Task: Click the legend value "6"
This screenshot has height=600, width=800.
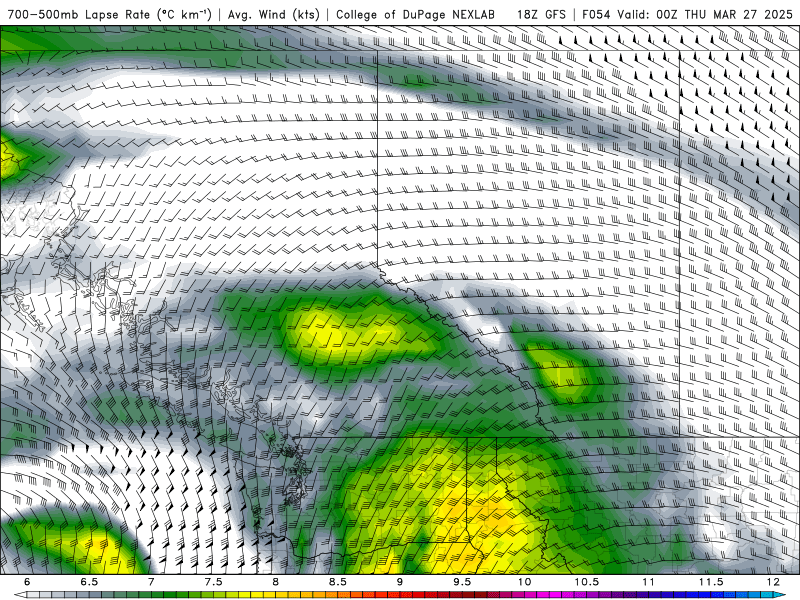Action: coord(27,582)
